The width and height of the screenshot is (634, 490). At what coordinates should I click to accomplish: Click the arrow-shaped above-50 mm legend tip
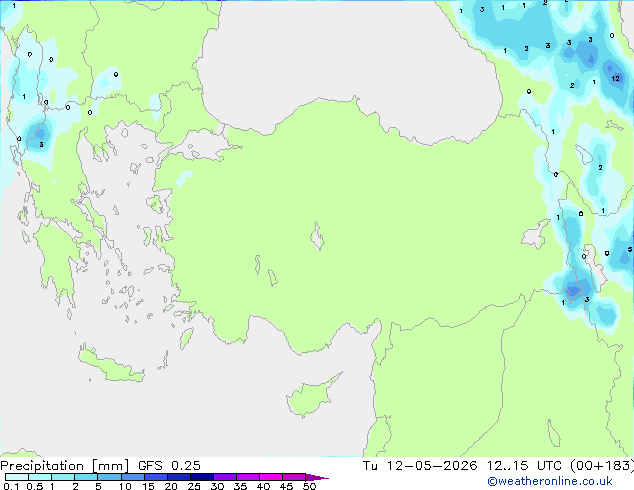(x=317, y=477)
